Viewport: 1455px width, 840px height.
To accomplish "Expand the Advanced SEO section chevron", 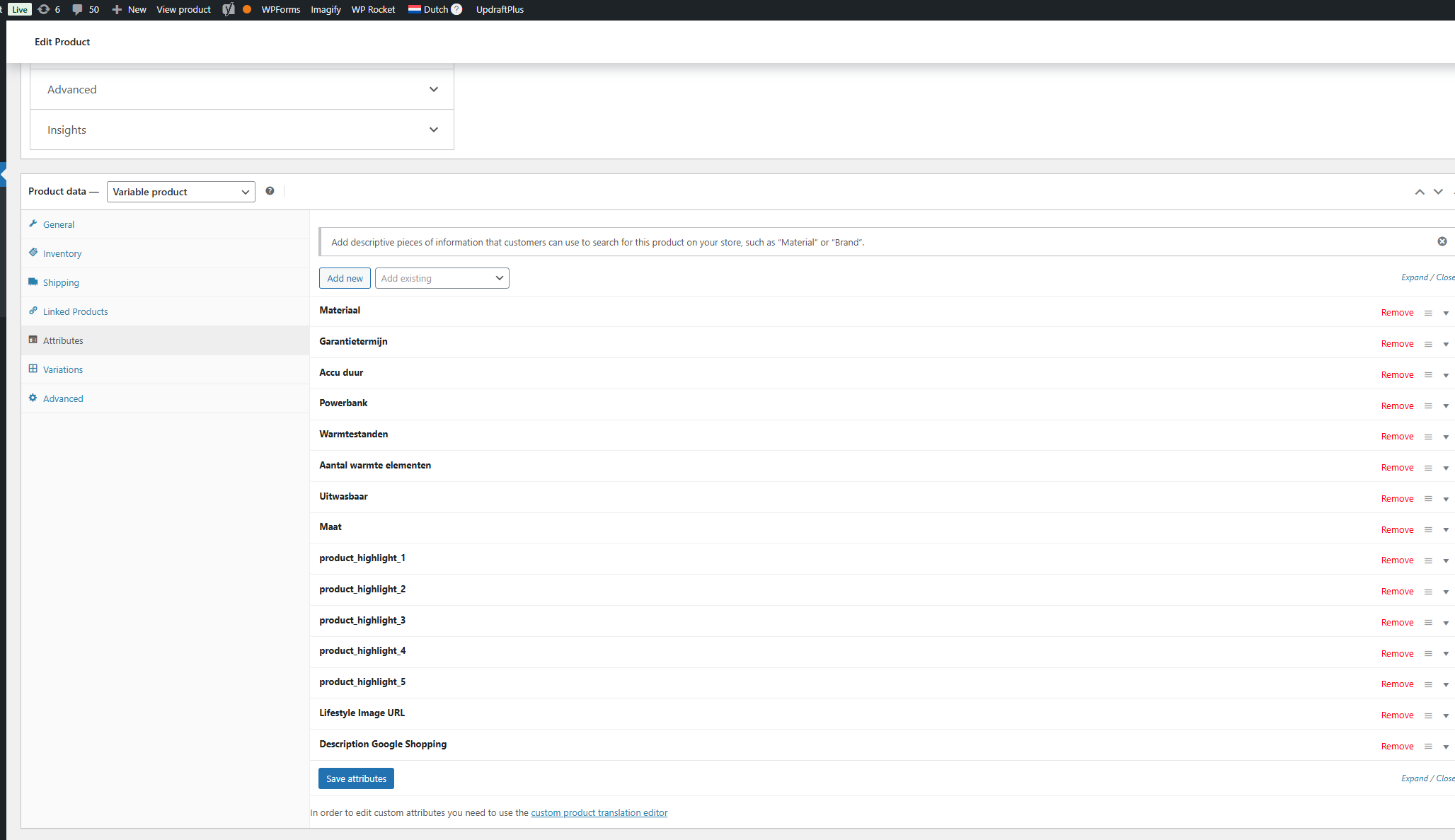I will pyautogui.click(x=433, y=89).
